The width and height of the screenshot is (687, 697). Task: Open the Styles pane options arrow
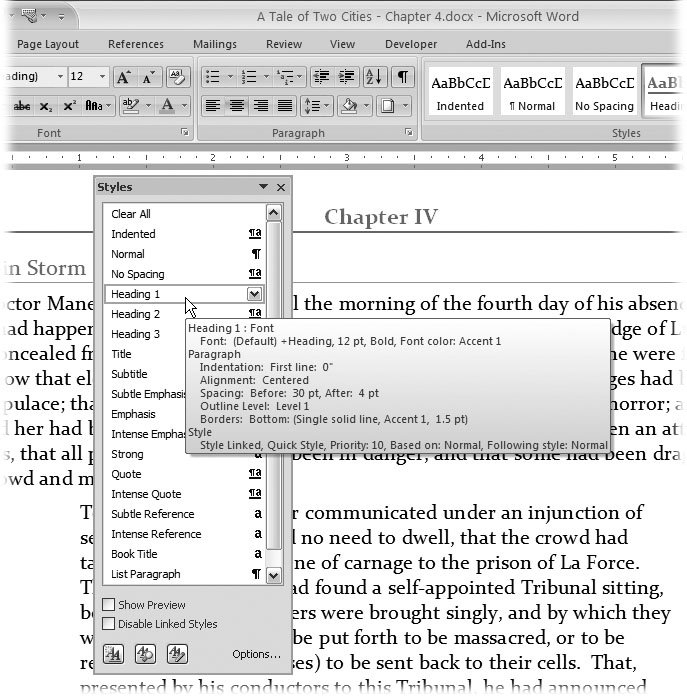263,187
